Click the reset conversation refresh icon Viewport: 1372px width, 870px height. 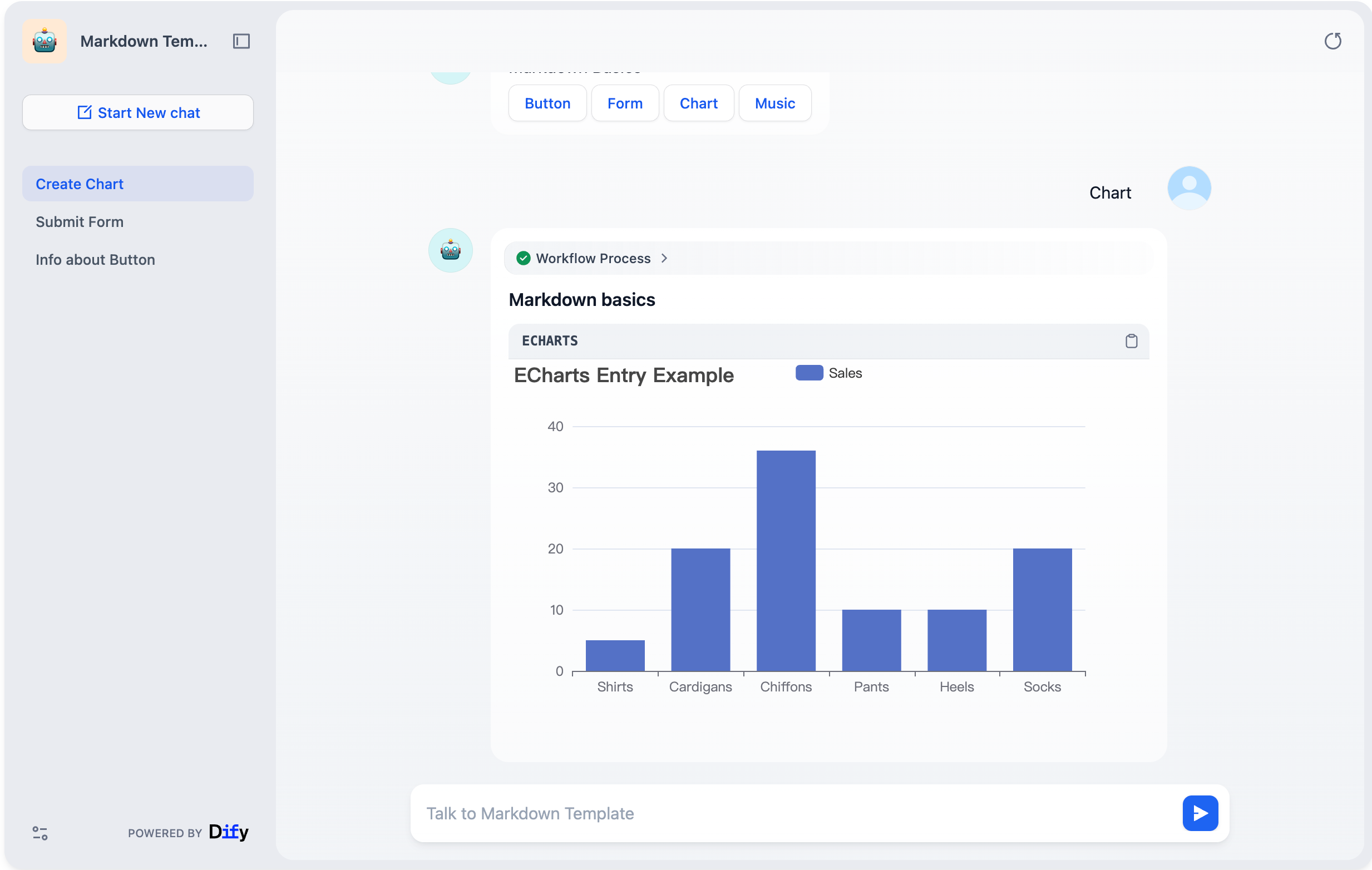(1332, 41)
